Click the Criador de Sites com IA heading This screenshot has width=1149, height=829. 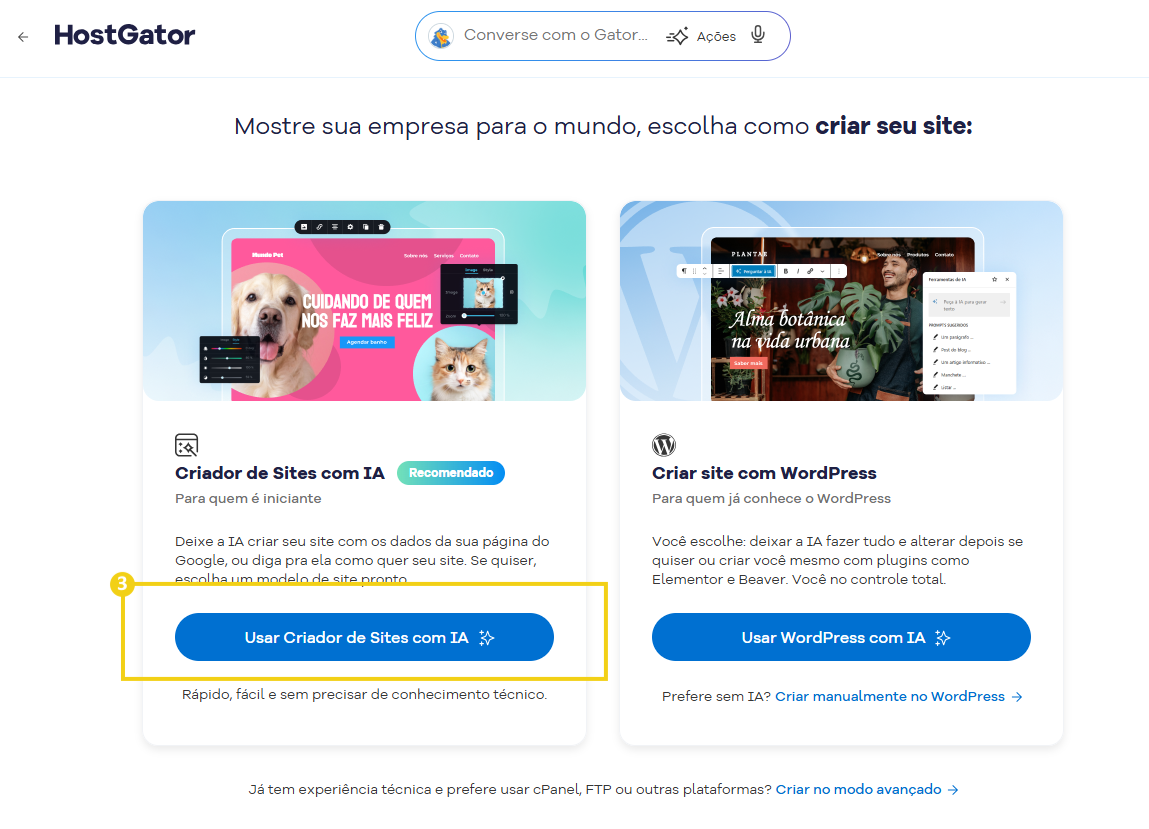click(280, 473)
